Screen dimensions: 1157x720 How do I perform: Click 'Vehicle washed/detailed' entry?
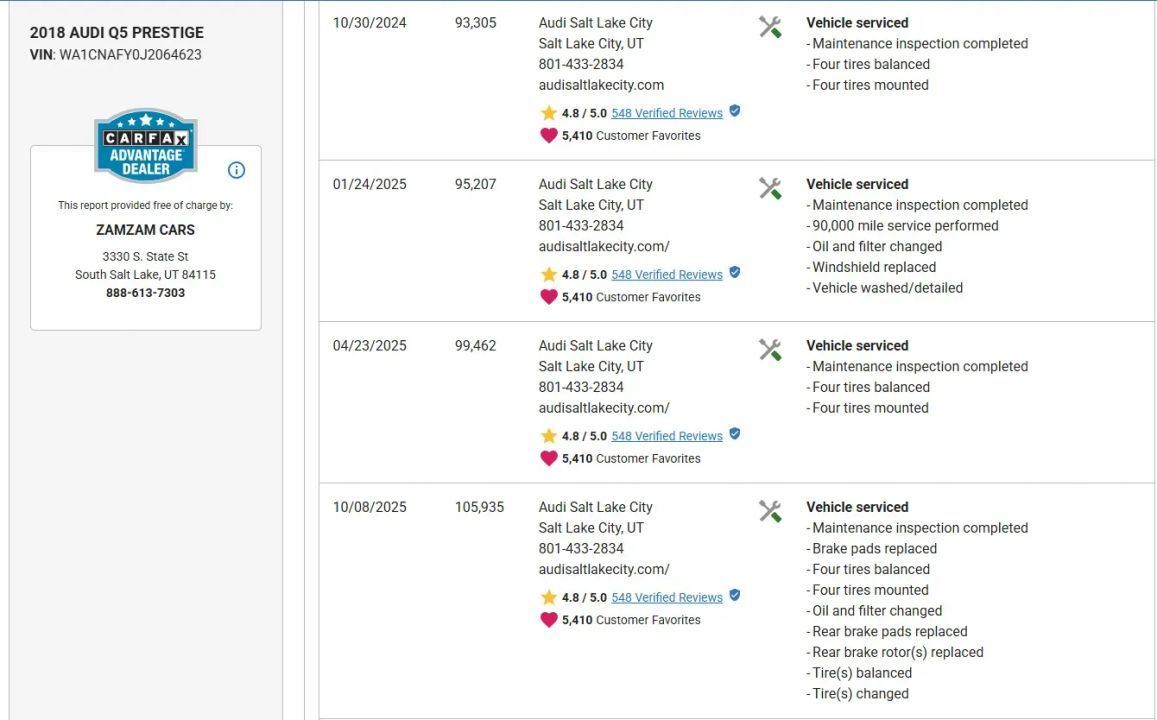pyautogui.click(x=885, y=288)
